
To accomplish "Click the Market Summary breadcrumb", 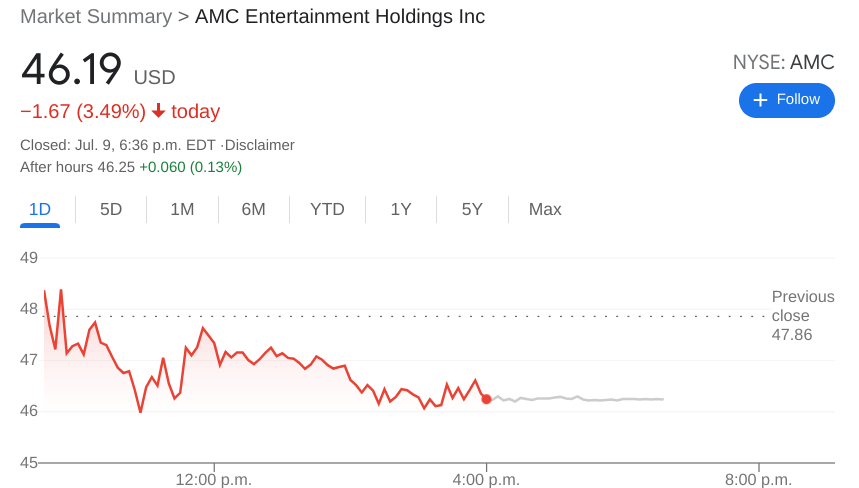I will pos(95,17).
